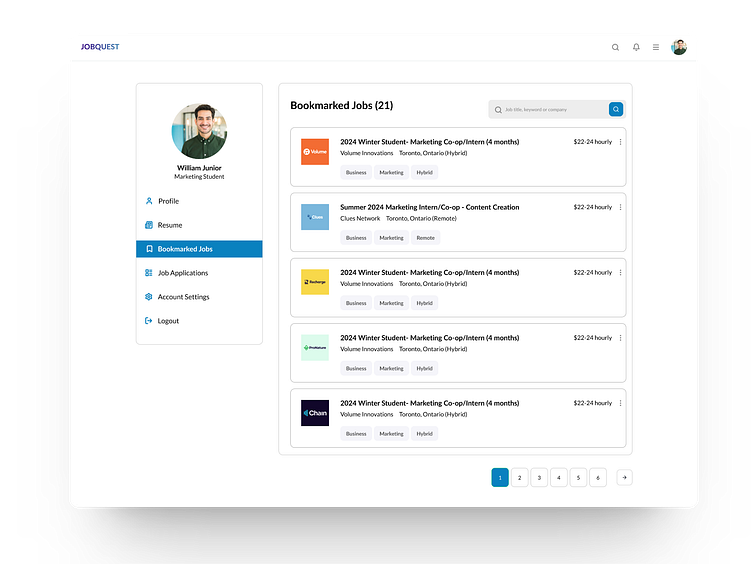Click next page arrow button
This screenshot has height=564, width=752.
click(x=624, y=477)
